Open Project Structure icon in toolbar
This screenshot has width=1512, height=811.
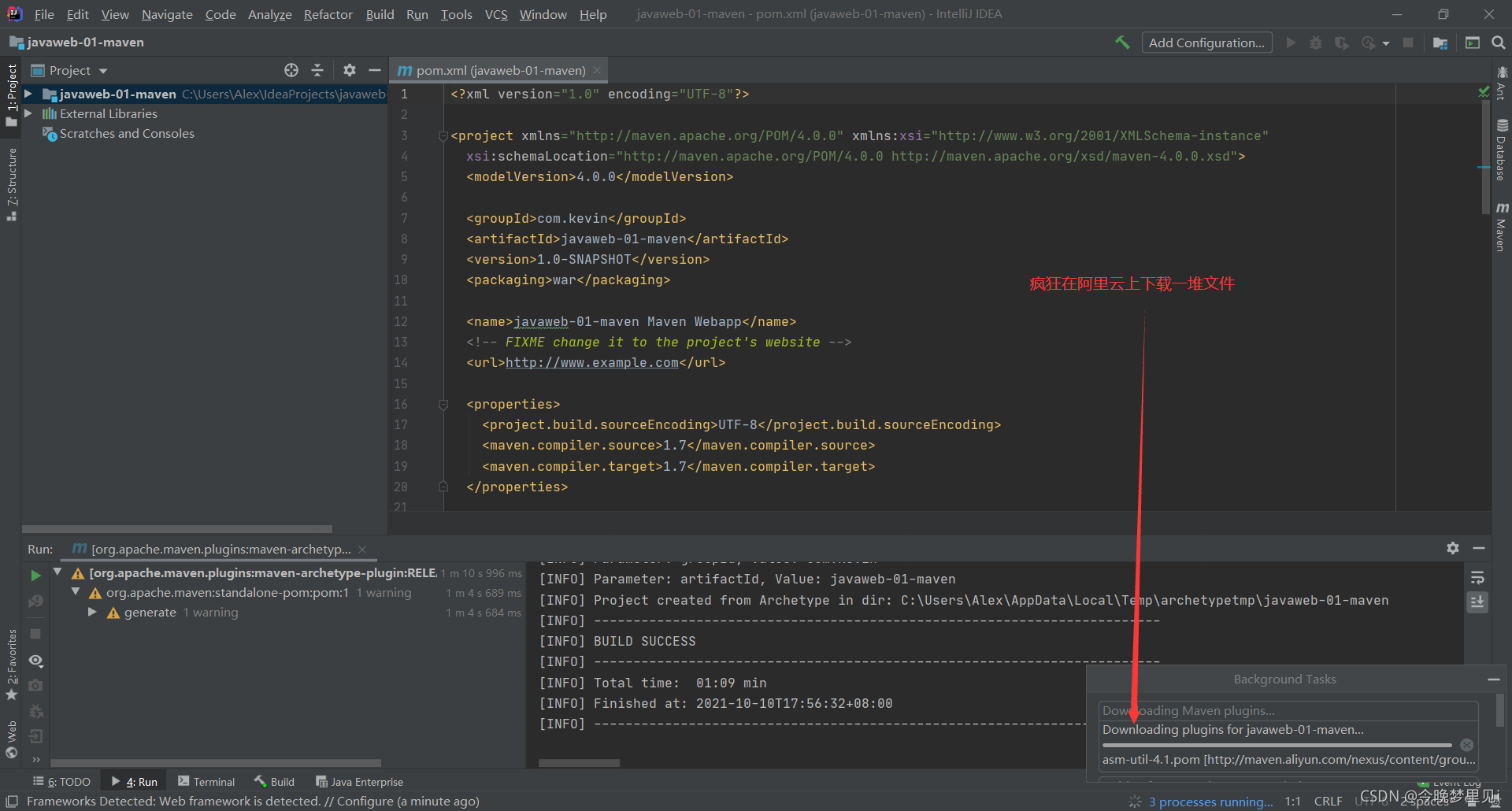(x=1440, y=43)
